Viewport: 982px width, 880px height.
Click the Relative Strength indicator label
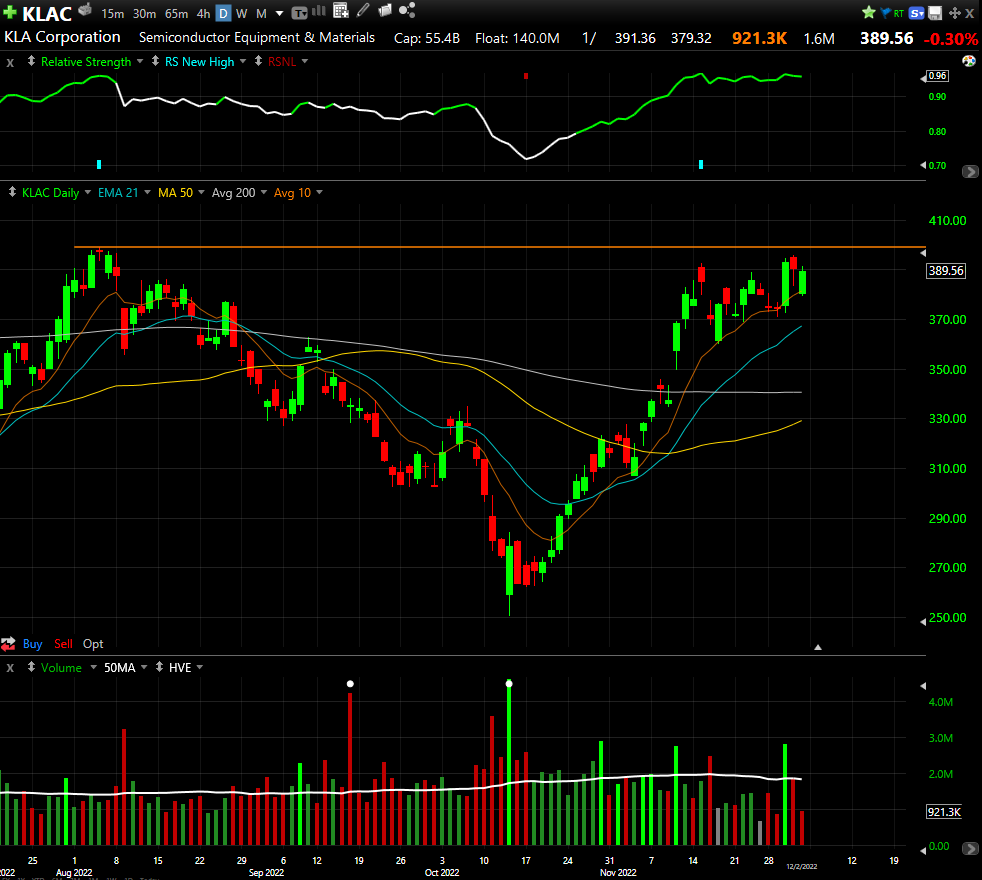coord(86,62)
